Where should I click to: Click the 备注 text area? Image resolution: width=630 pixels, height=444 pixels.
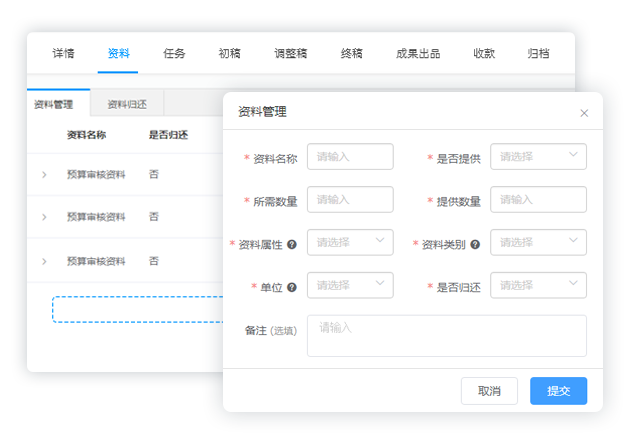[x=446, y=335]
